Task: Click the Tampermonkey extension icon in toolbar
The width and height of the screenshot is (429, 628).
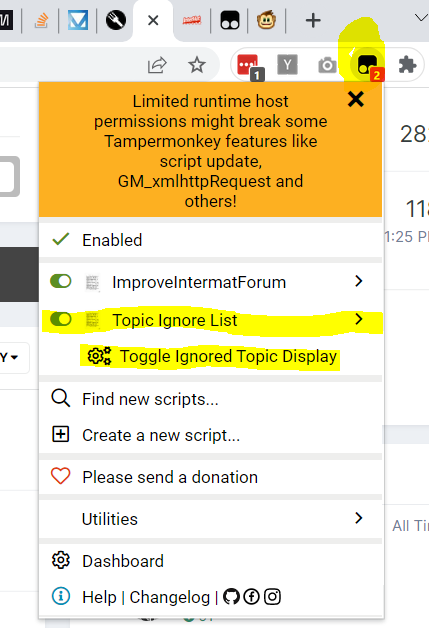Action: point(367,64)
